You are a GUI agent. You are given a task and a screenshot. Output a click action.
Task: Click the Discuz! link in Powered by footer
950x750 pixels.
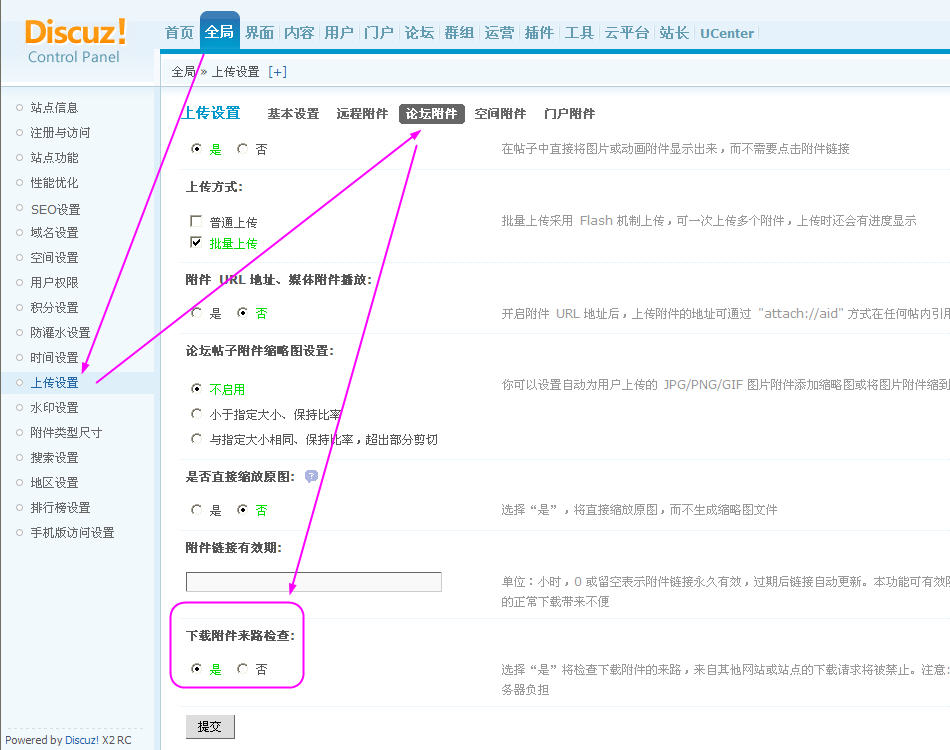click(82, 740)
